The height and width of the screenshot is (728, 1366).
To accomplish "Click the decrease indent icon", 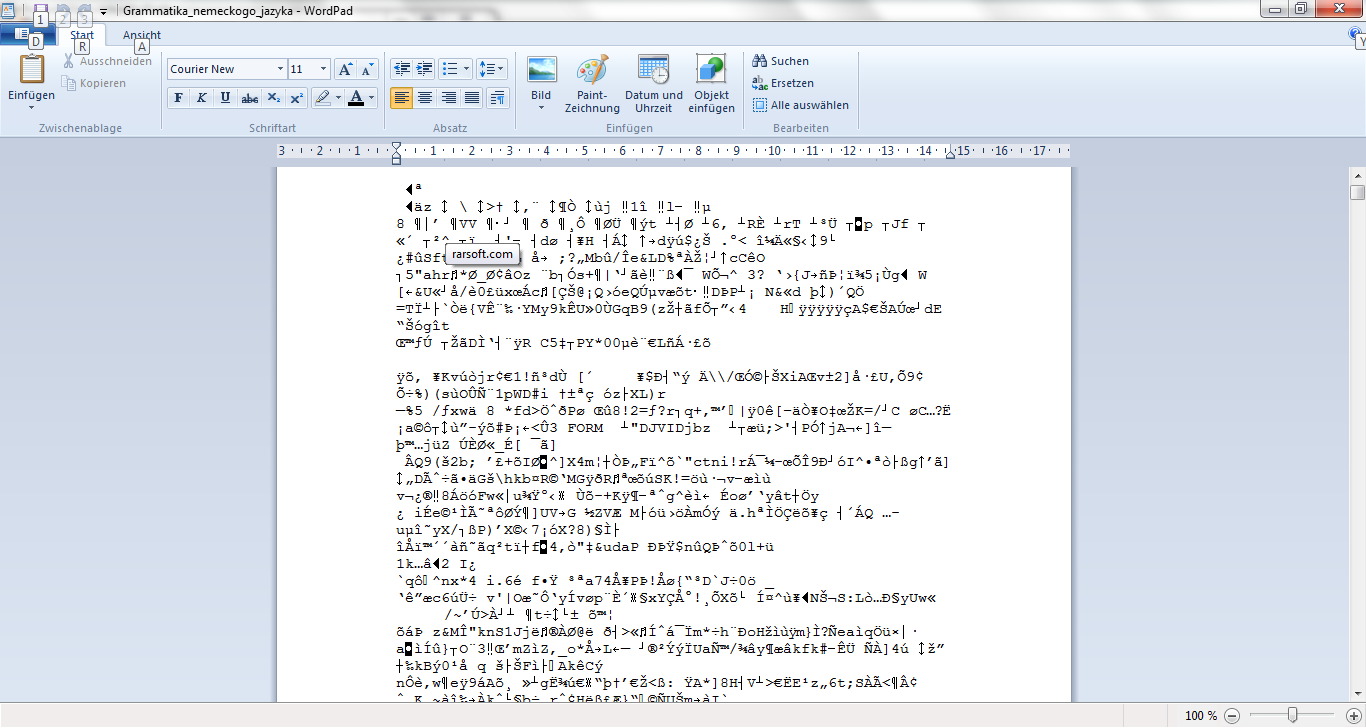I will [x=402, y=69].
